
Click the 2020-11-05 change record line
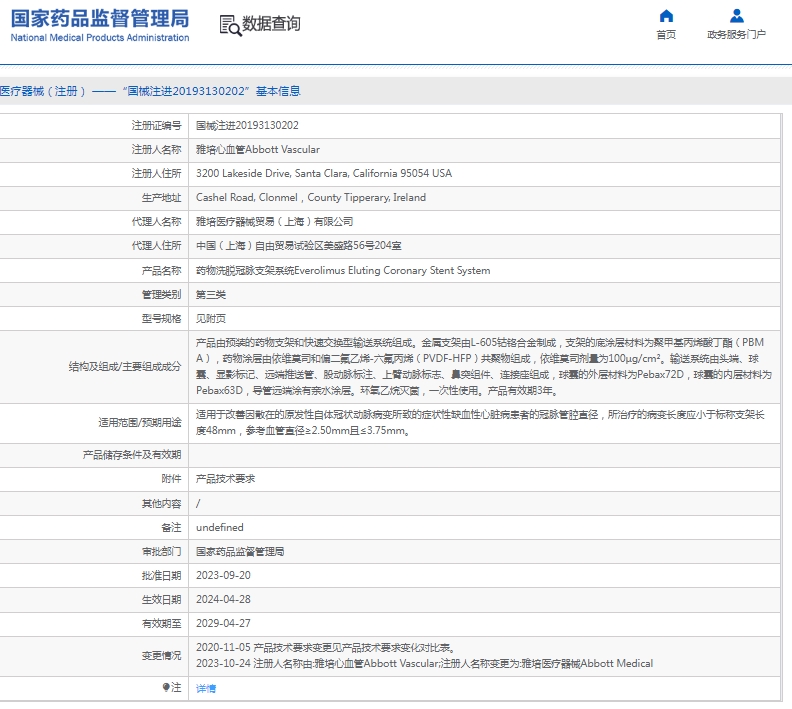[326, 647]
